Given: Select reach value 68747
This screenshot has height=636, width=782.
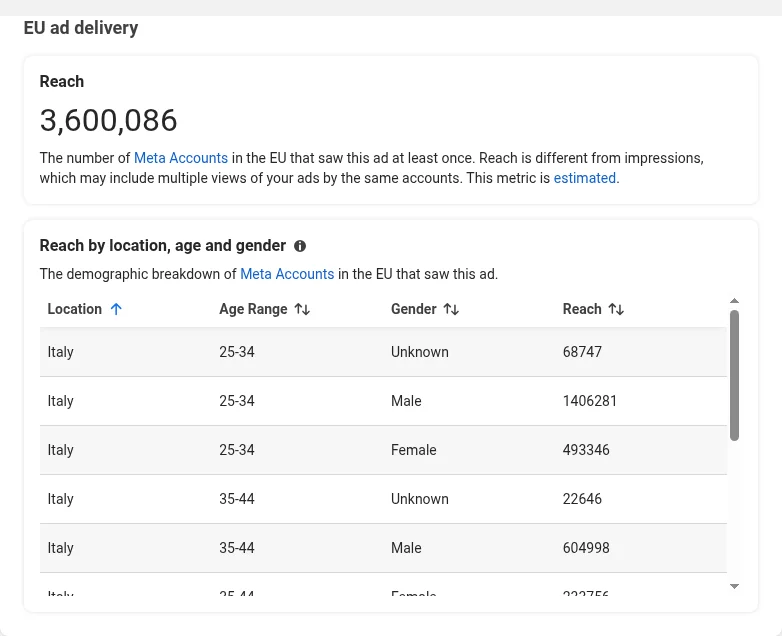Looking at the screenshot, I should [582, 352].
